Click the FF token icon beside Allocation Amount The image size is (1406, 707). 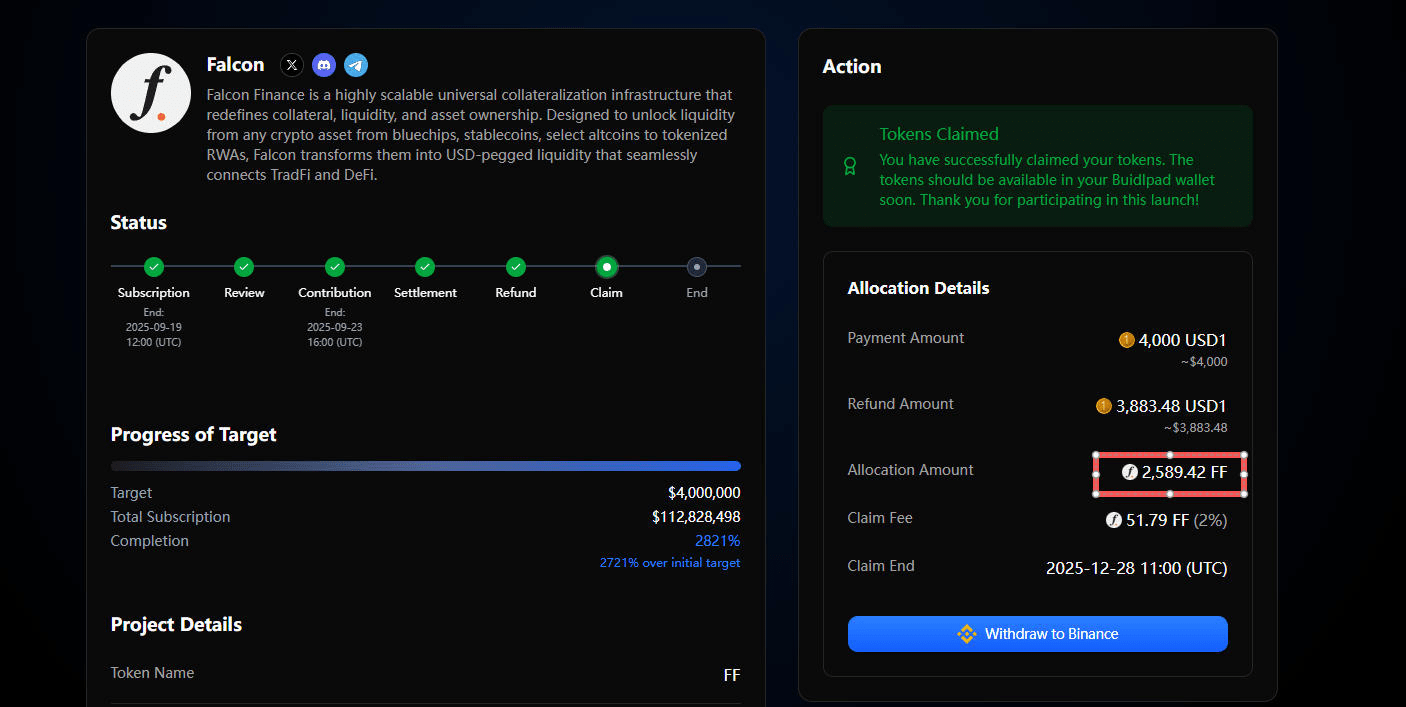(x=1130, y=472)
